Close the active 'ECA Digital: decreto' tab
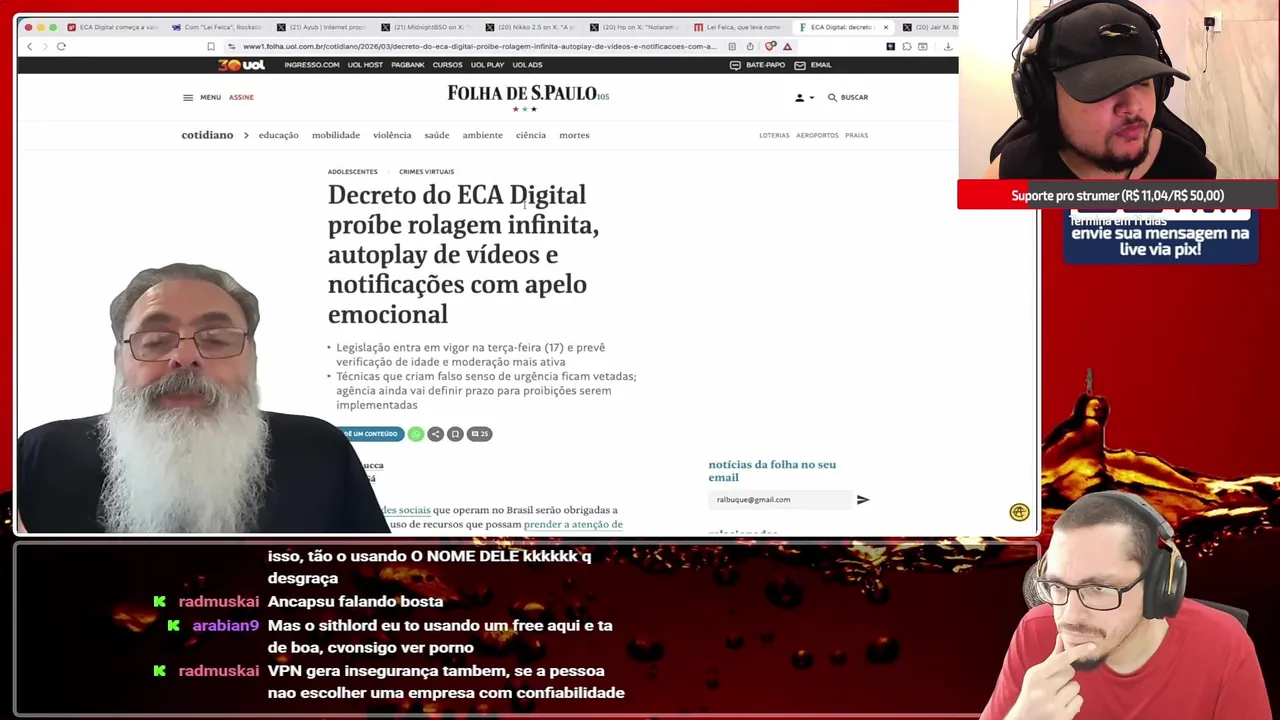Viewport: 1280px width, 720px height. [885, 27]
